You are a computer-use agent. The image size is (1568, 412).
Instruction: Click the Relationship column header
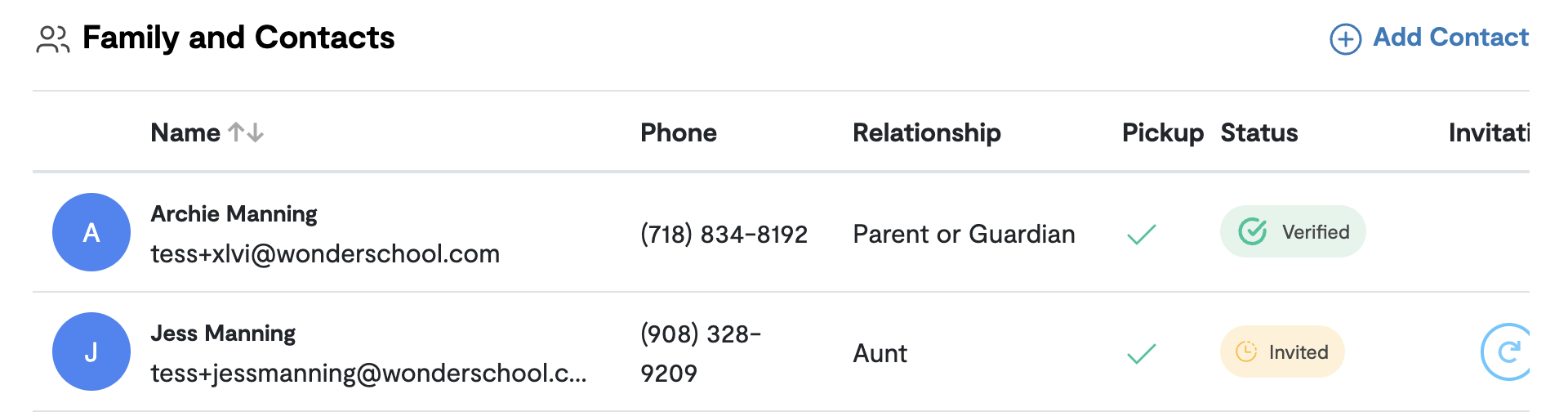coord(927,132)
